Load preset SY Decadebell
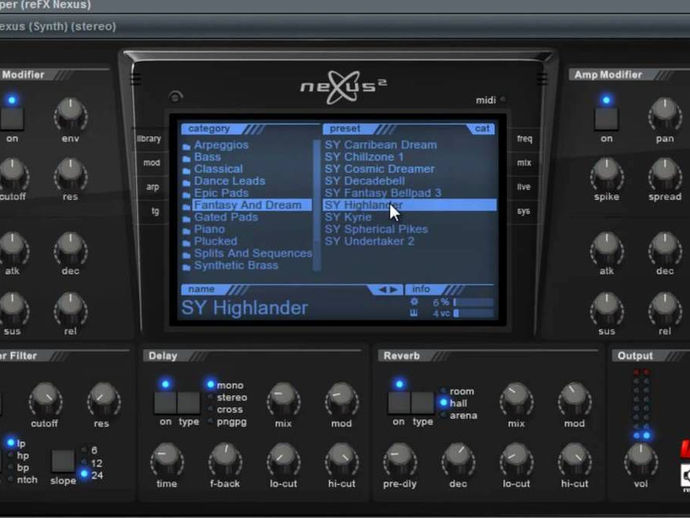This screenshot has height=518, width=690. [x=365, y=181]
